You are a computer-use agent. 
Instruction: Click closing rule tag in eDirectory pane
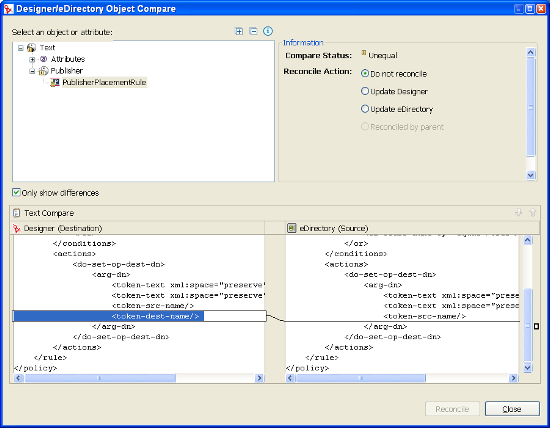pyautogui.click(x=322, y=357)
